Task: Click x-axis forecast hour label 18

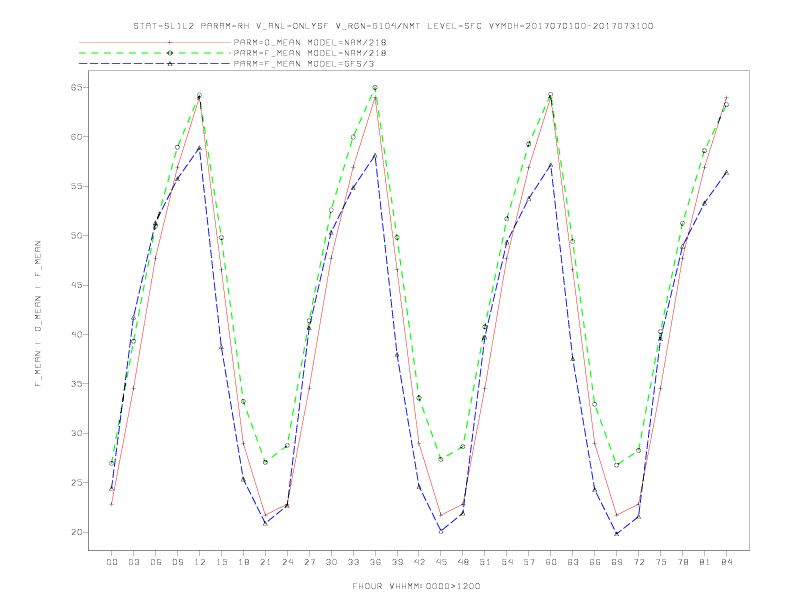Action: pyautogui.click(x=243, y=562)
